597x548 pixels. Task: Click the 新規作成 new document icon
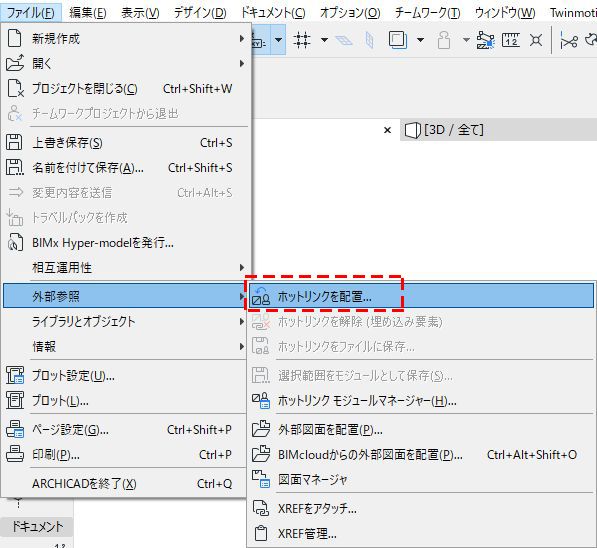coord(15,38)
